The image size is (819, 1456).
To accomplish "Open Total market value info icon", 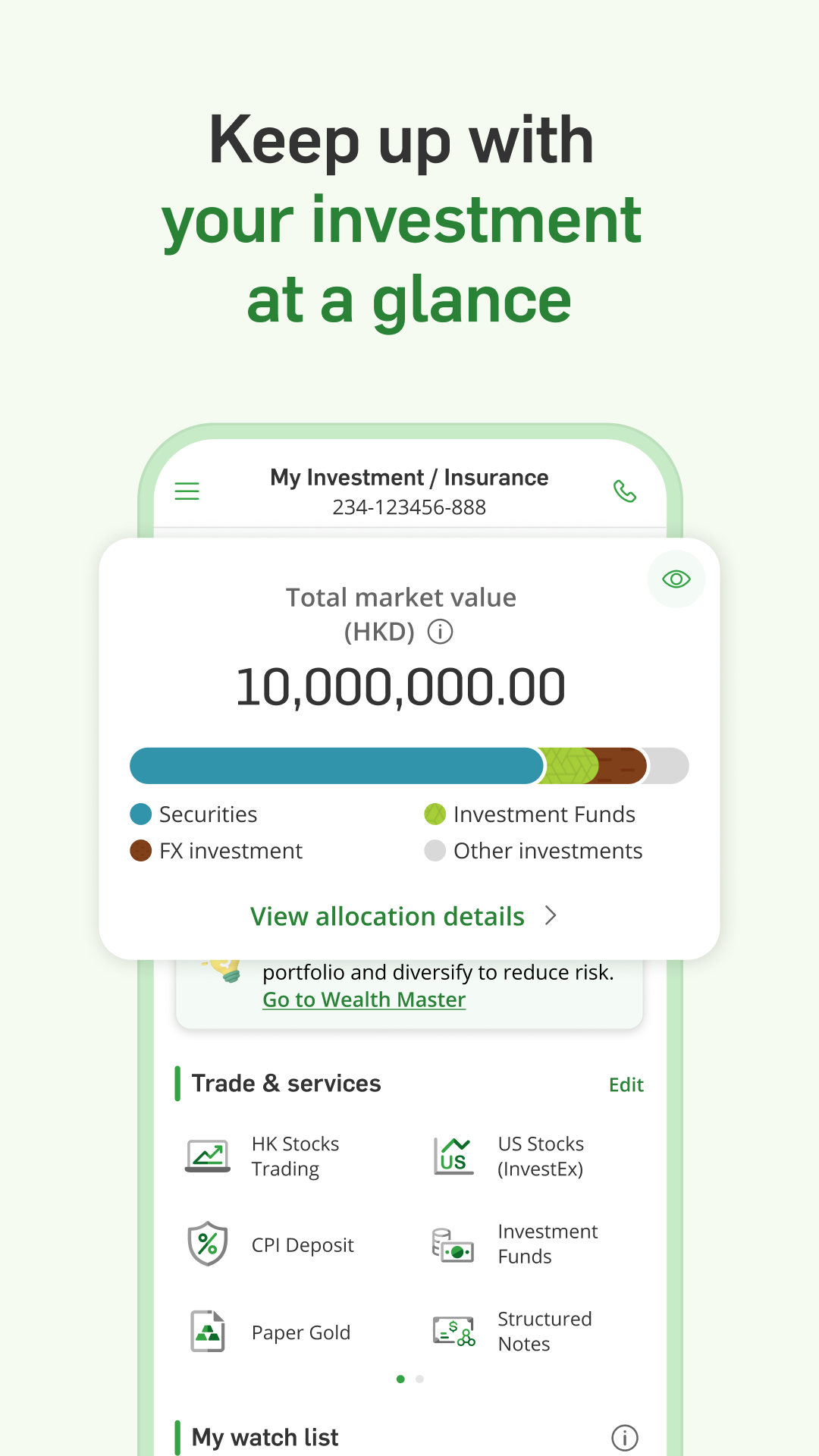I will 440,632.
